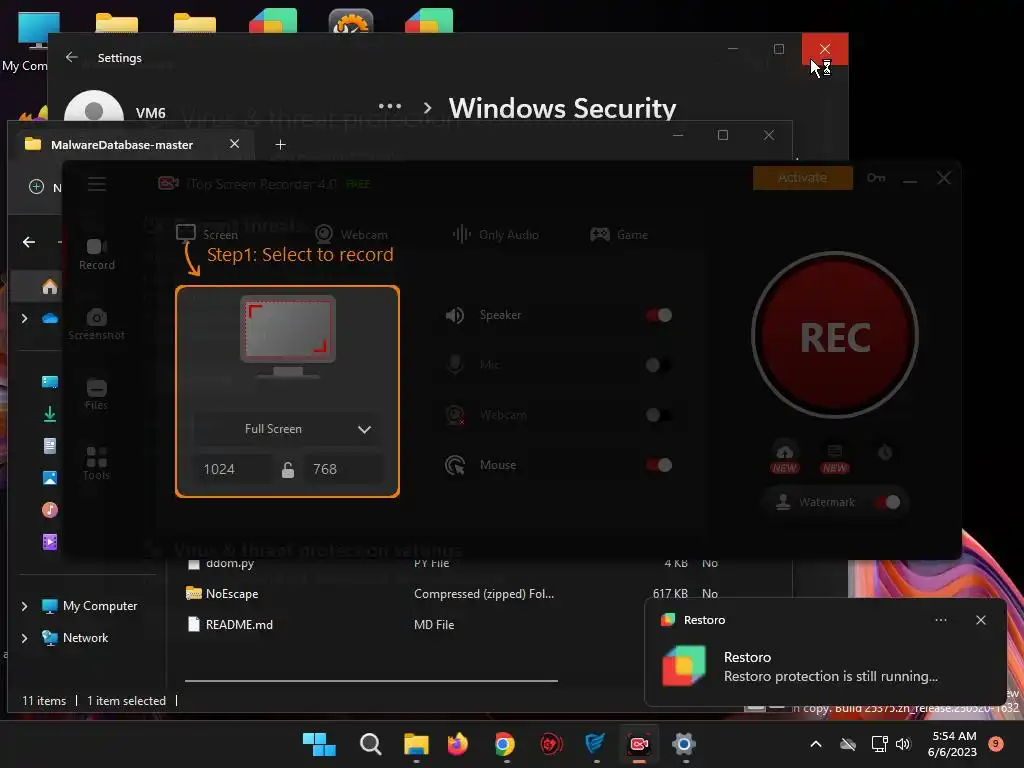Toggle the Webcam switch
This screenshot has height=768, width=1024.
pyautogui.click(x=659, y=415)
